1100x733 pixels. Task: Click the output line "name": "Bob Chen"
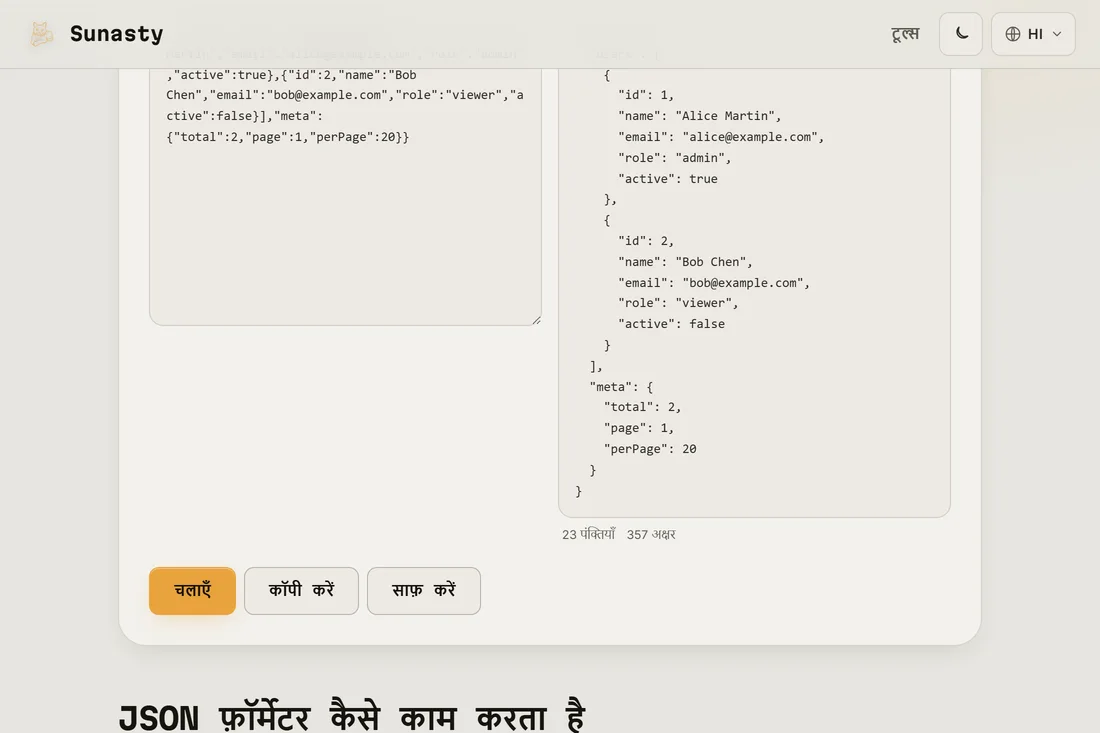click(x=685, y=262)
